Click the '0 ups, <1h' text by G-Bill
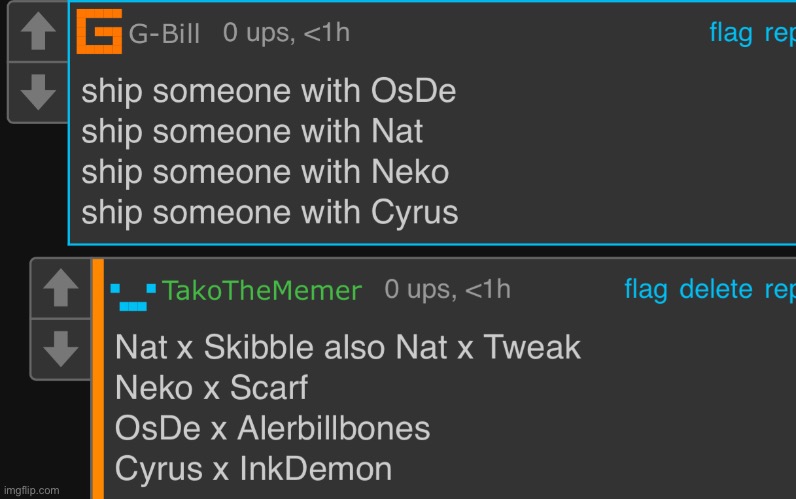Viewport: 796px width, 499px height. [286, 33]
